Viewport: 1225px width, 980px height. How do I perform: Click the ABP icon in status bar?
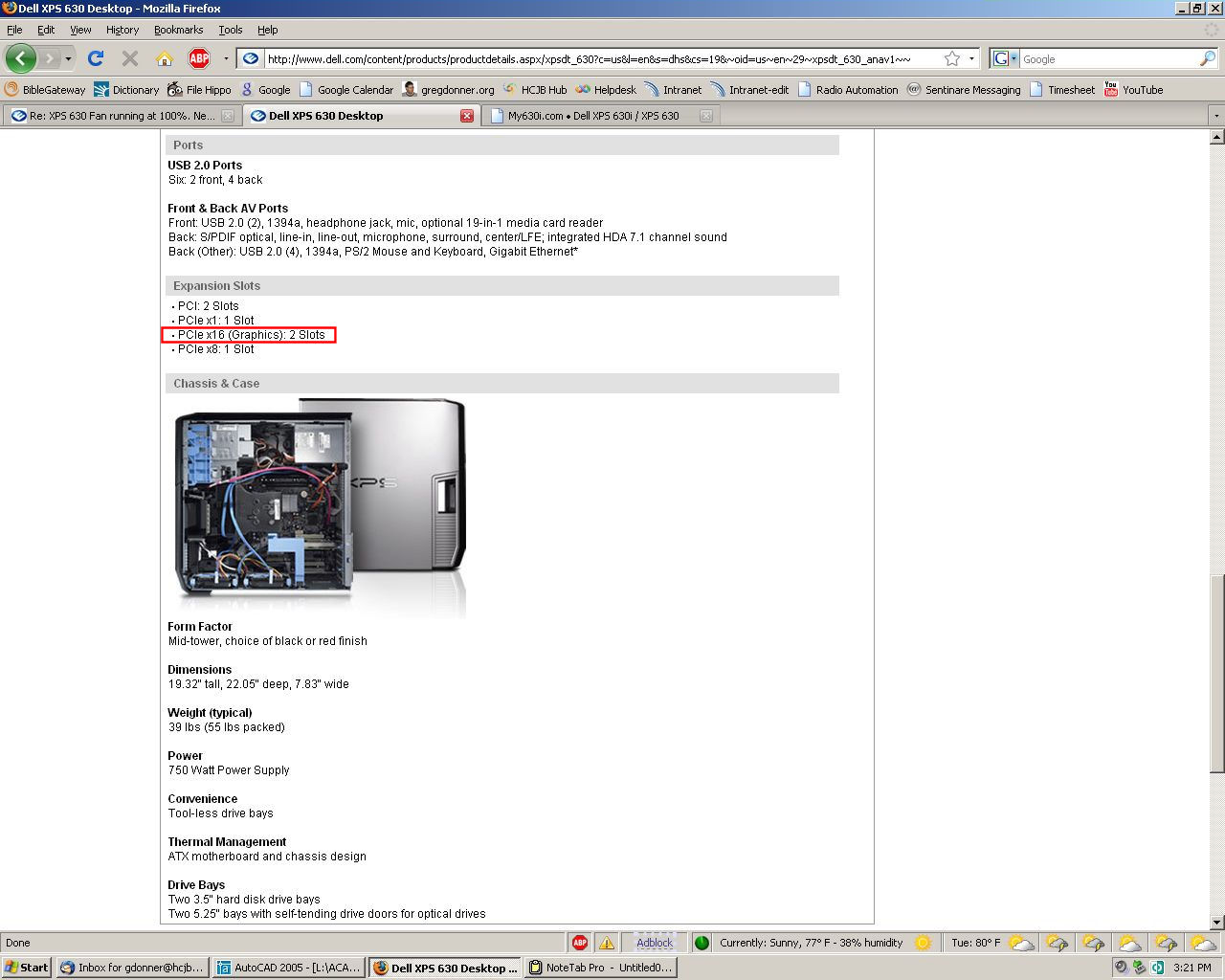[579, 943]
